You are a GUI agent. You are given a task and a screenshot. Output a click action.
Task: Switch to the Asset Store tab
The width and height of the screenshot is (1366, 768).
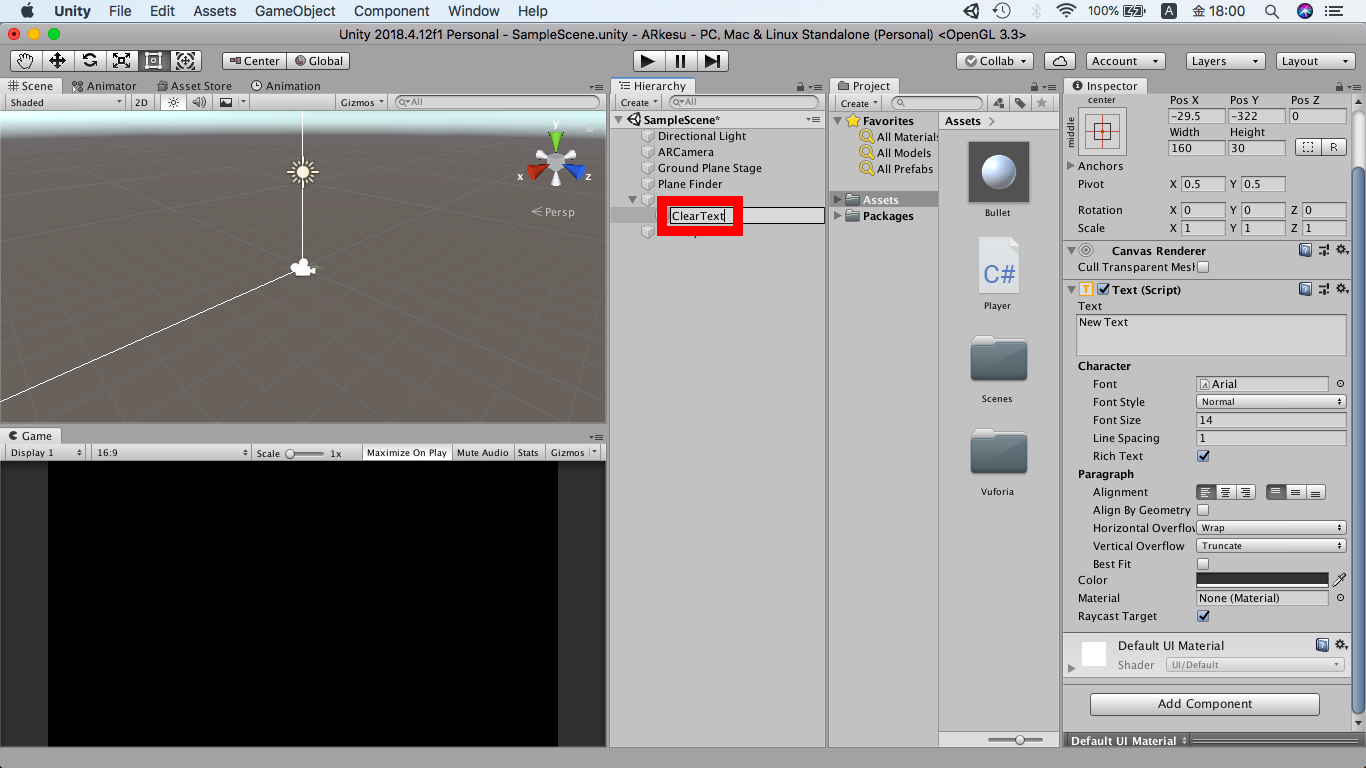click(193, 86)
